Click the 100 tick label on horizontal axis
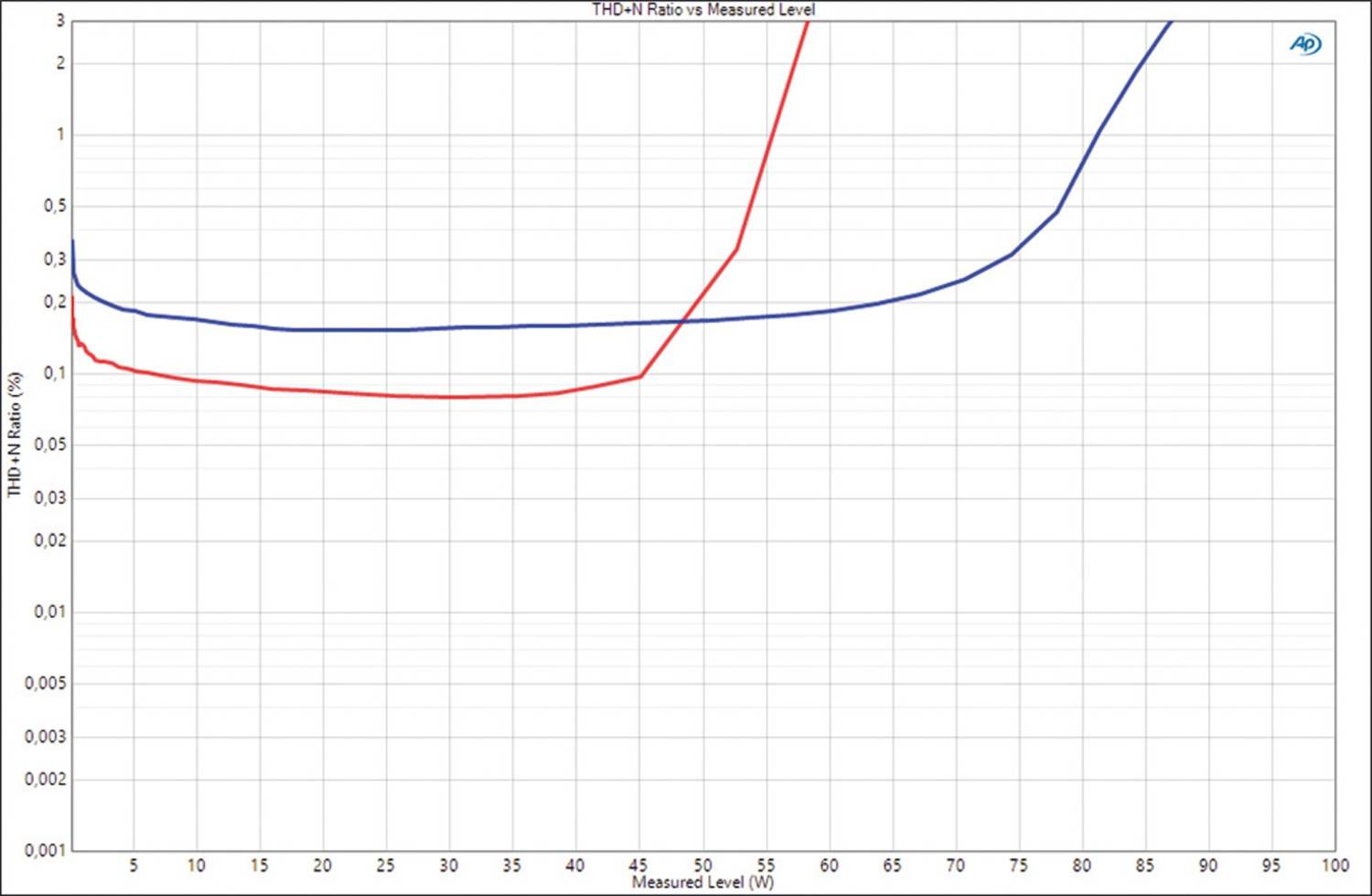1372x896 pixels. [x=1334, y=865]
